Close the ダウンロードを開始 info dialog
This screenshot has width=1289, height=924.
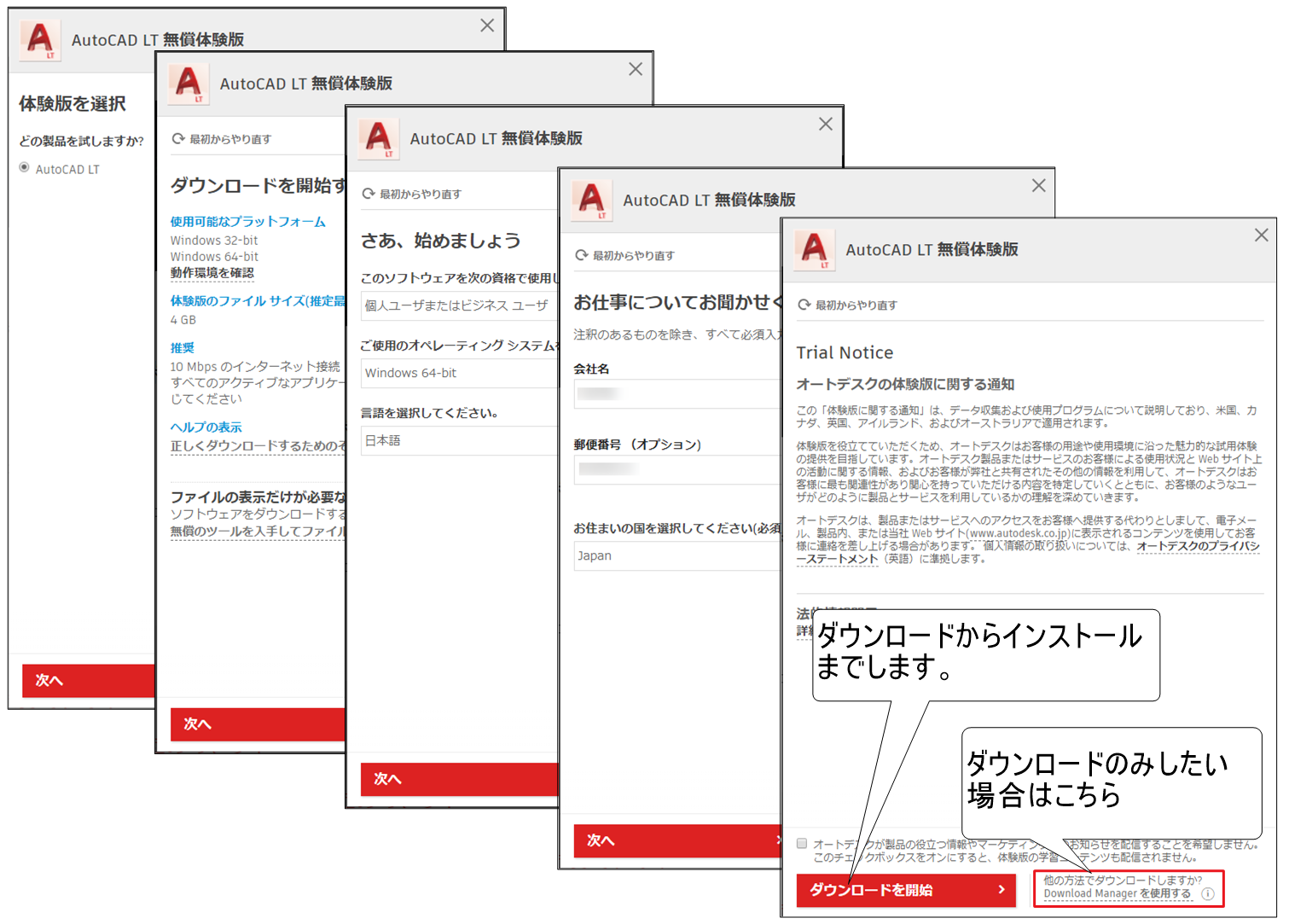[x=636, y=69]
